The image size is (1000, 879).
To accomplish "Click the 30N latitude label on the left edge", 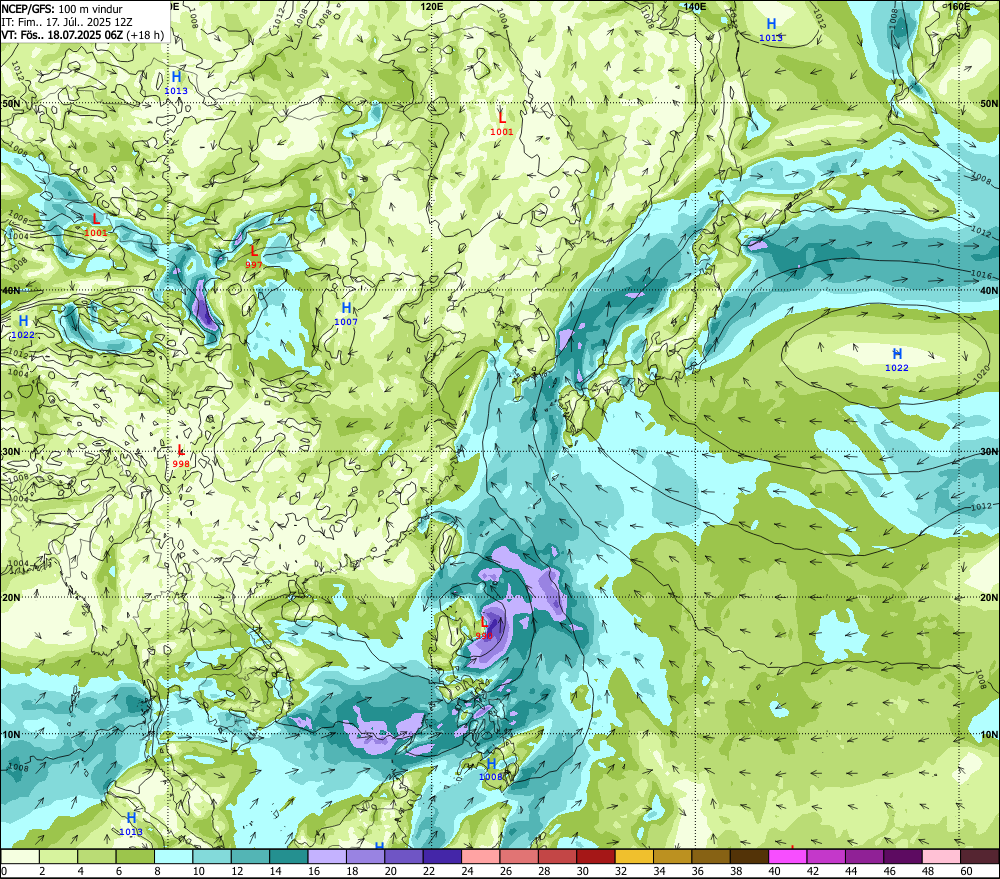I will [x=11, y=452].
